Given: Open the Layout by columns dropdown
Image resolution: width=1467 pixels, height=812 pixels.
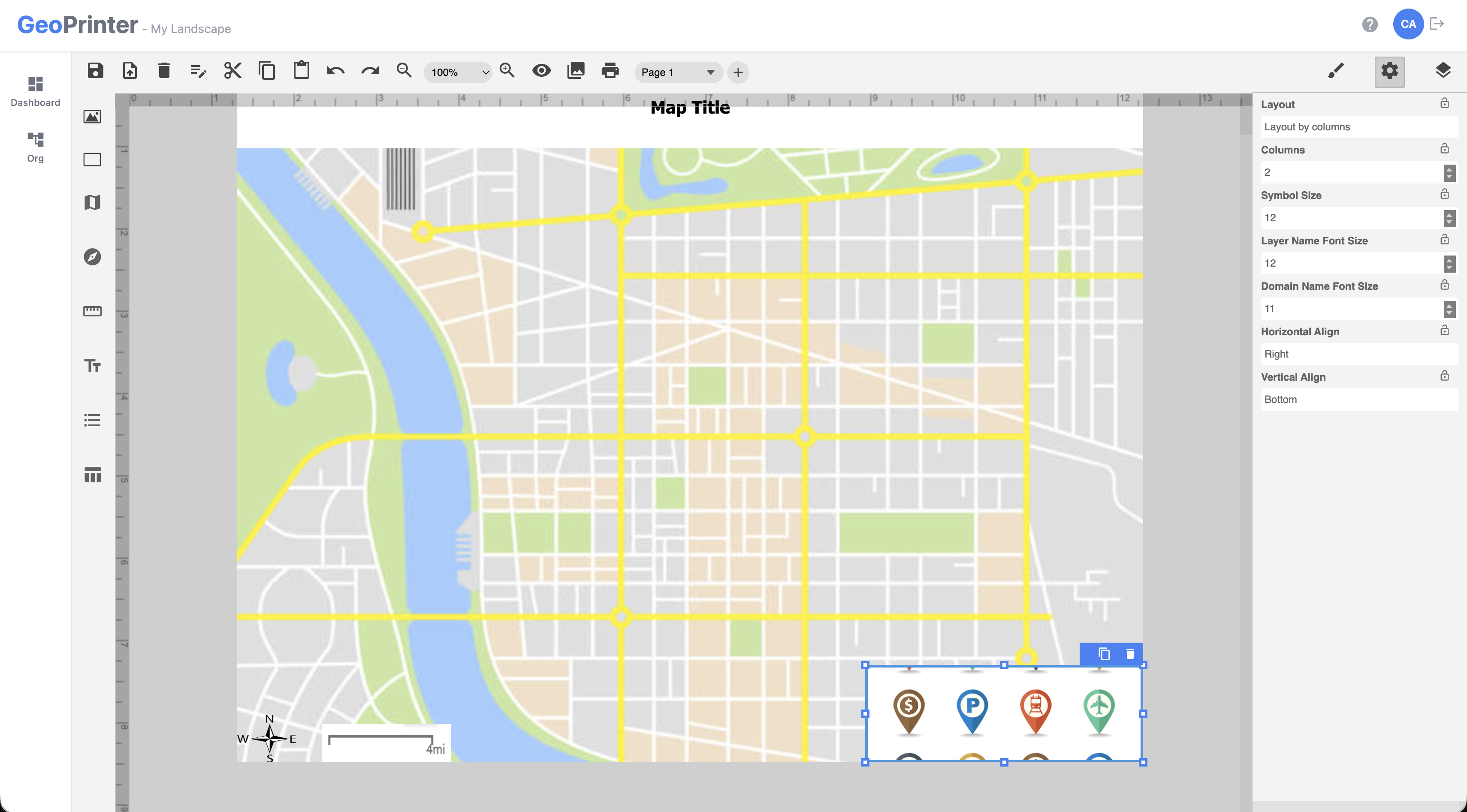Looking at the screenshot, I should click(x=1359, y=127).
